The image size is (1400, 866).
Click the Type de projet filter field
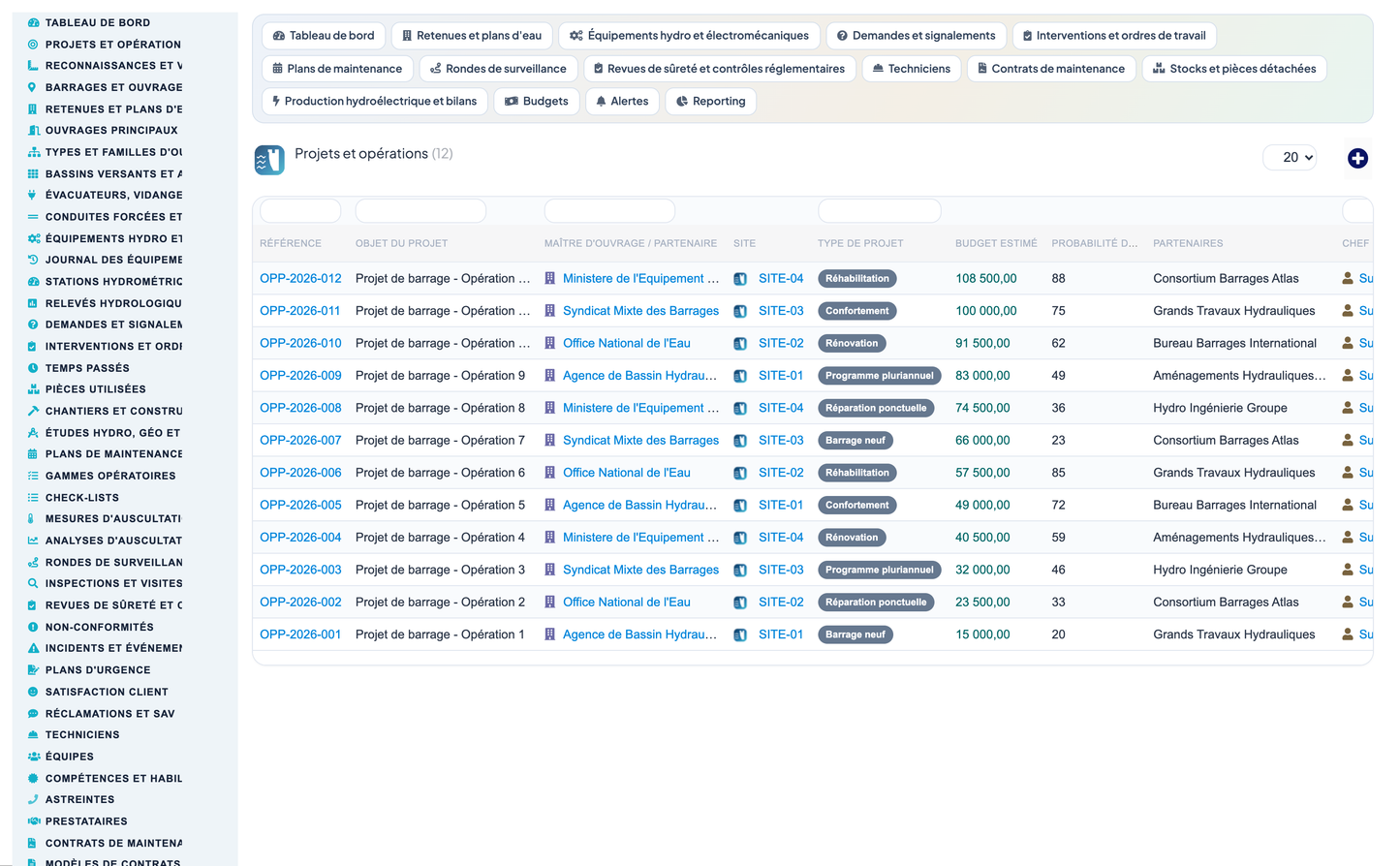(880, 210)
